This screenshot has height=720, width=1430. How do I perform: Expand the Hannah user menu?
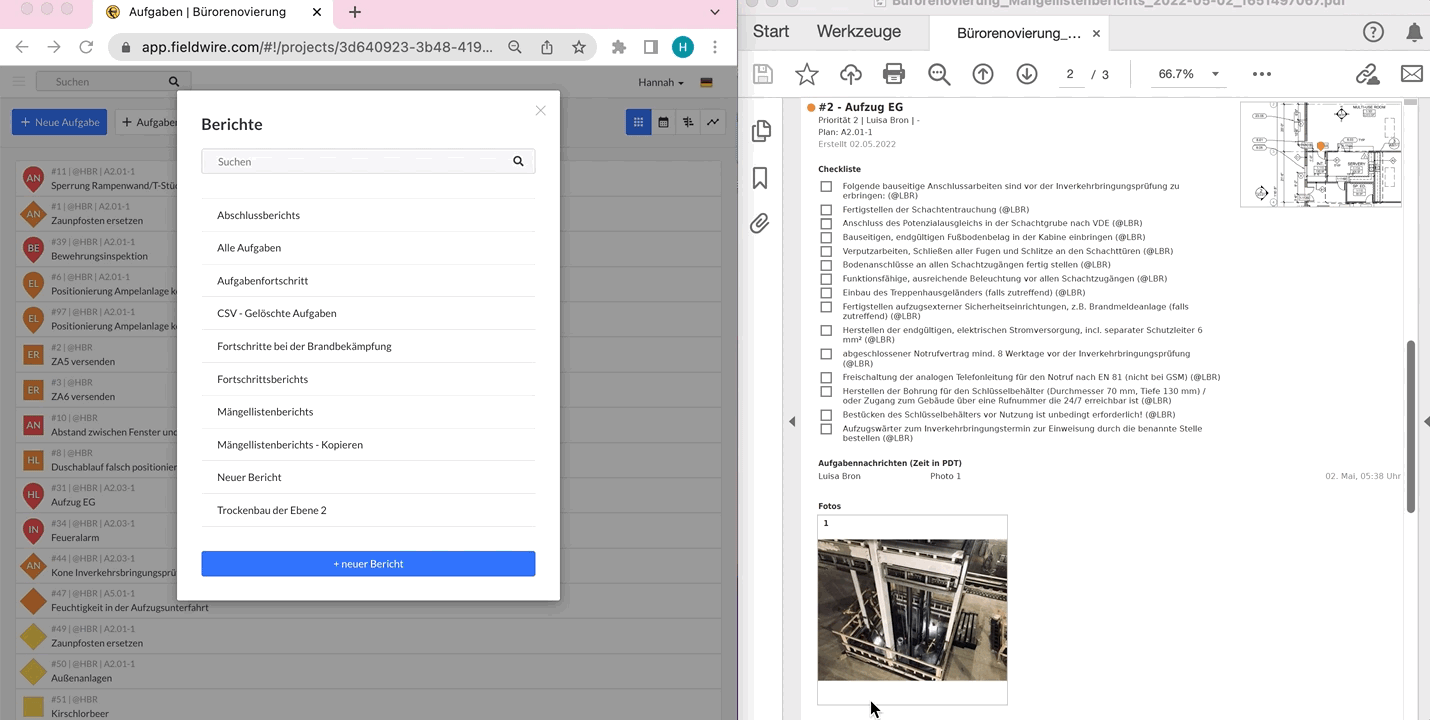tap(661, 82)
